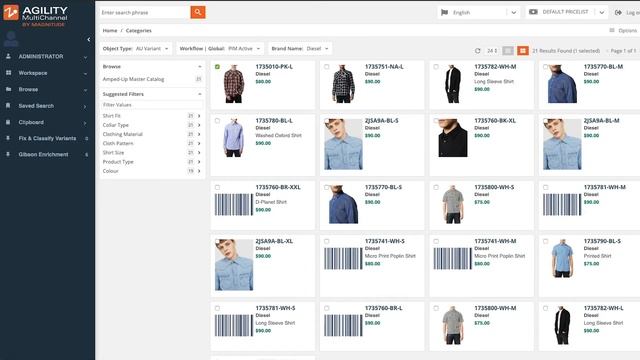Click the Administrator person icon

[x=8, y=56]
